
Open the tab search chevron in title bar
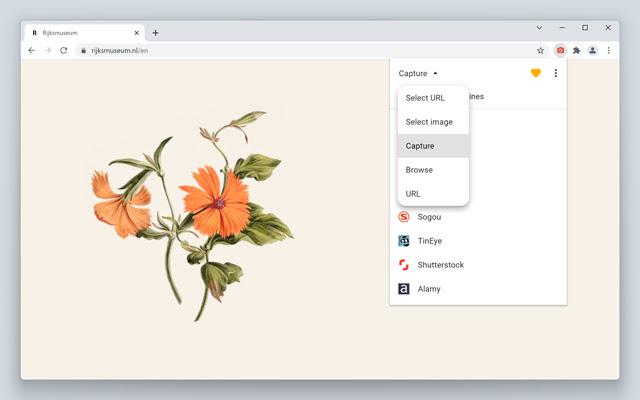point(539,28)
